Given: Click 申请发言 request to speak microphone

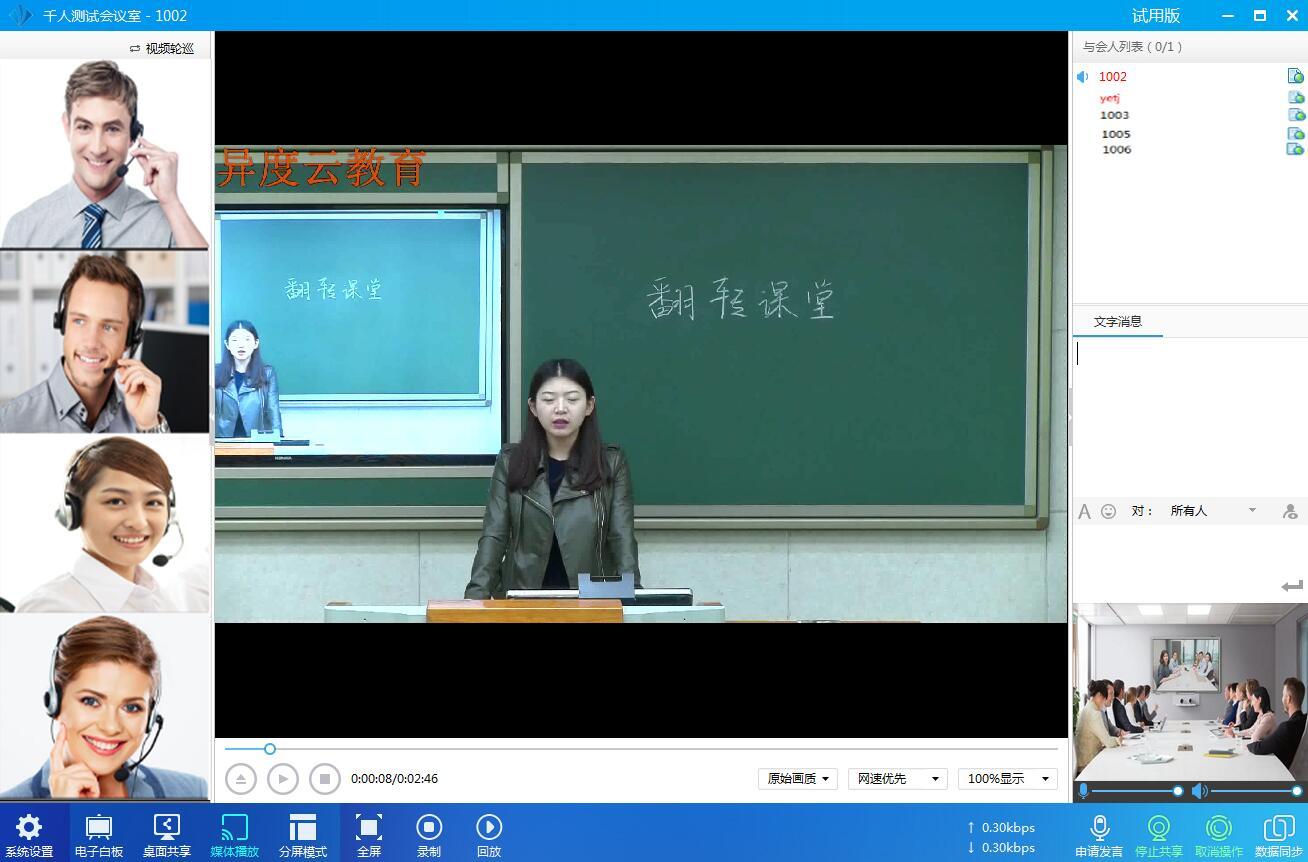Looking at the screenshot, I should 1099,834.
